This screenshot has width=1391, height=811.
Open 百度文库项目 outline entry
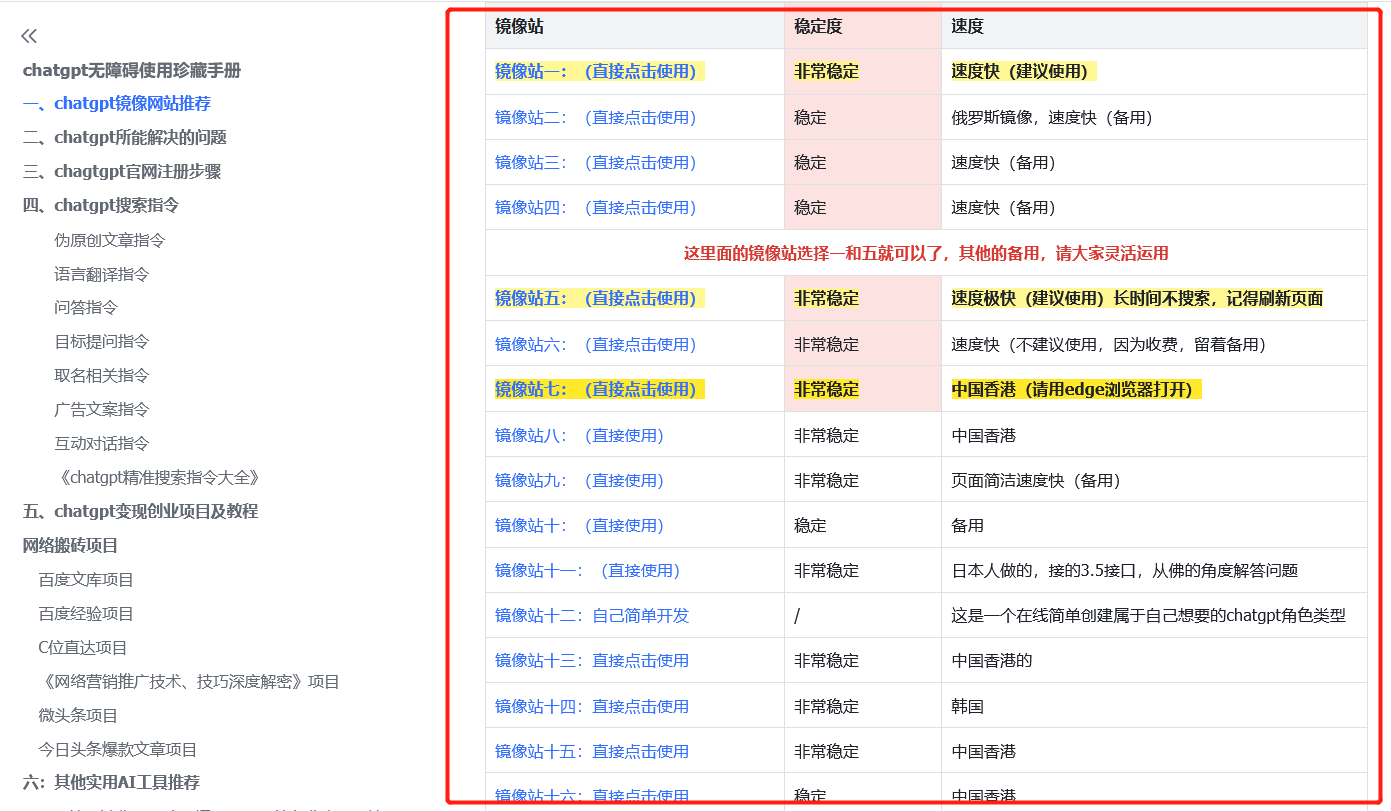tap(86, 579)
